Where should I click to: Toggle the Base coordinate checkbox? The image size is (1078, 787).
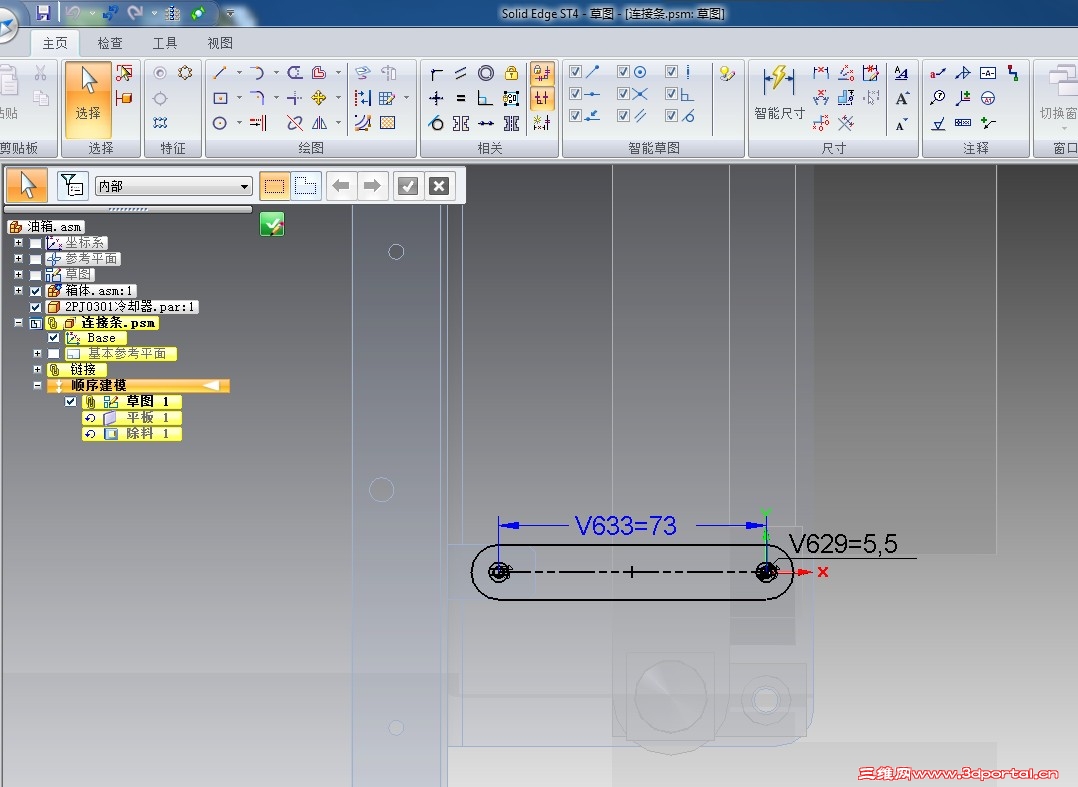tap(54, 337)
